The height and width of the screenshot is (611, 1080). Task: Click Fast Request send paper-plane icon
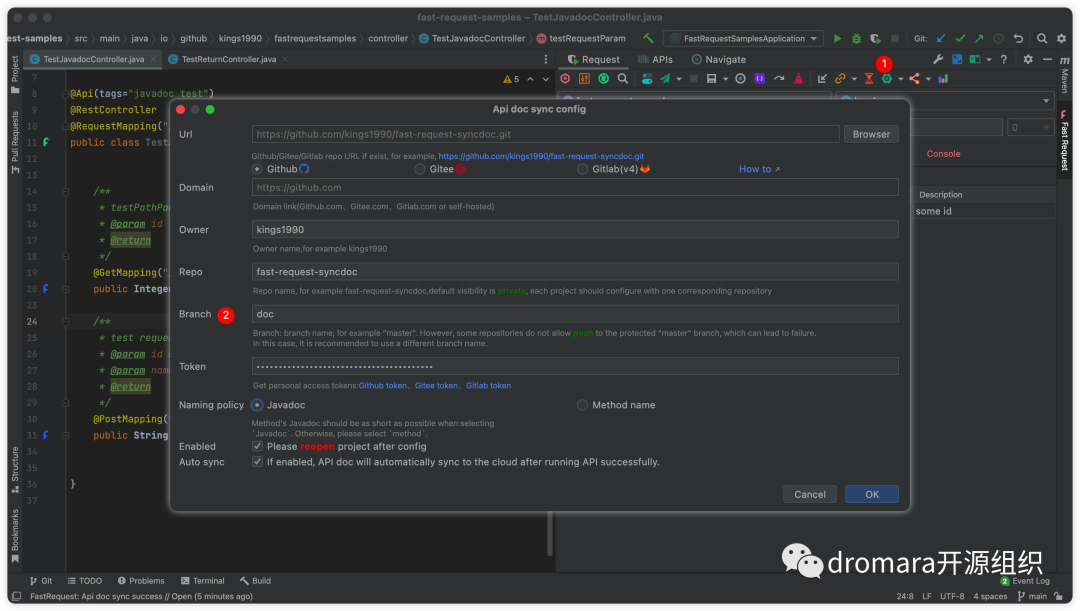665,79
